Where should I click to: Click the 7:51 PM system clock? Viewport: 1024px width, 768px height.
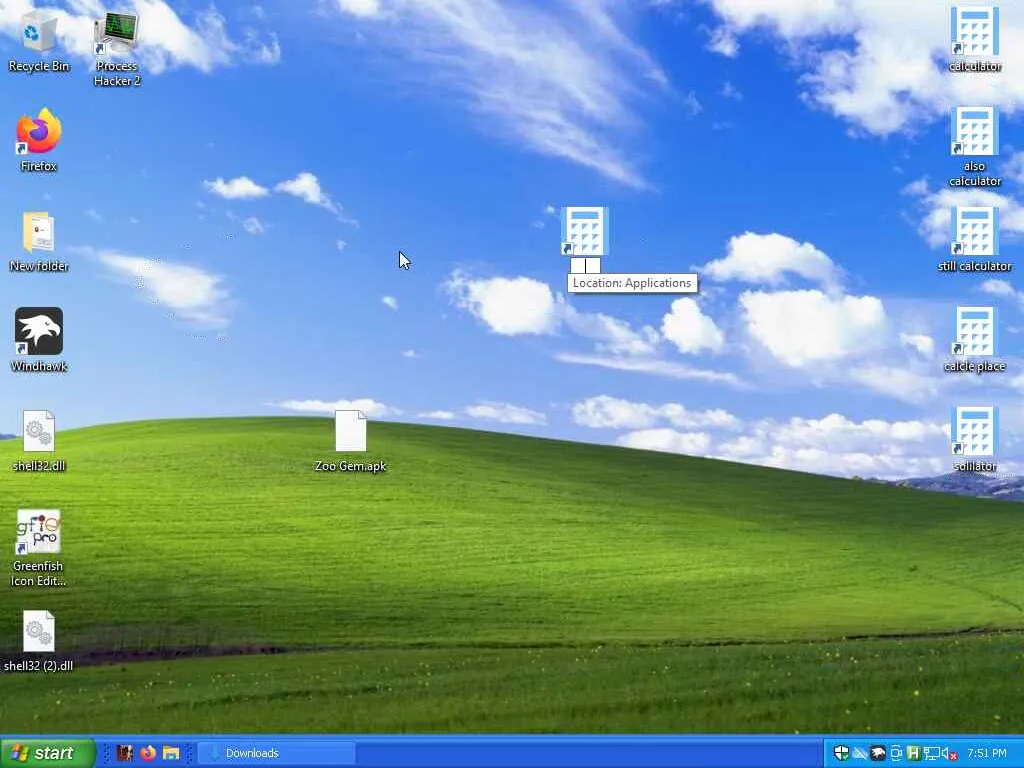coord(987,753)
